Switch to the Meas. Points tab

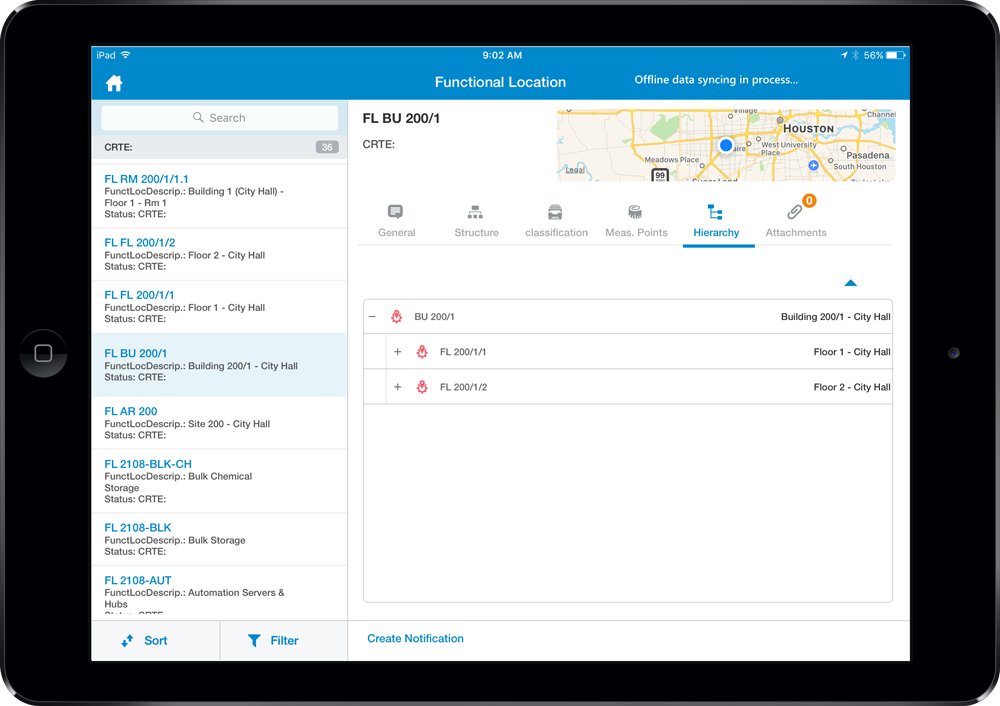(x=636, y=221)
